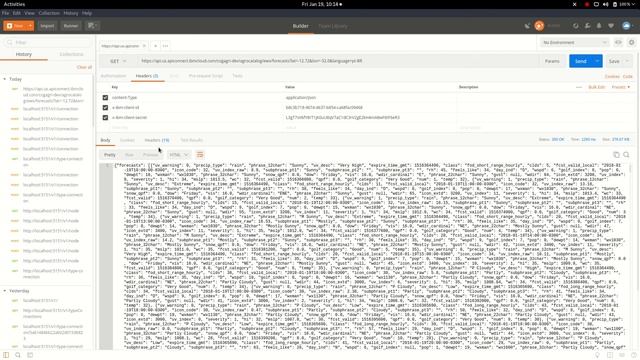
Task: Select the response Body tab
Action: tap(105, 140)
